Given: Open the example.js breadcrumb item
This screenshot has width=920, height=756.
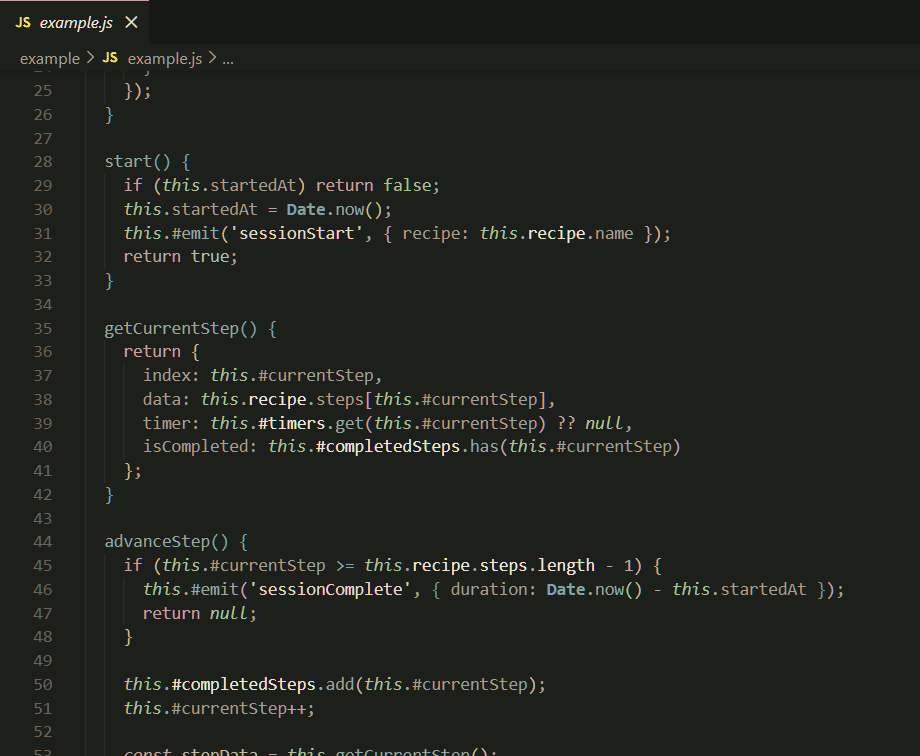Looking at the screenshot, I should (x=165, y=59).
